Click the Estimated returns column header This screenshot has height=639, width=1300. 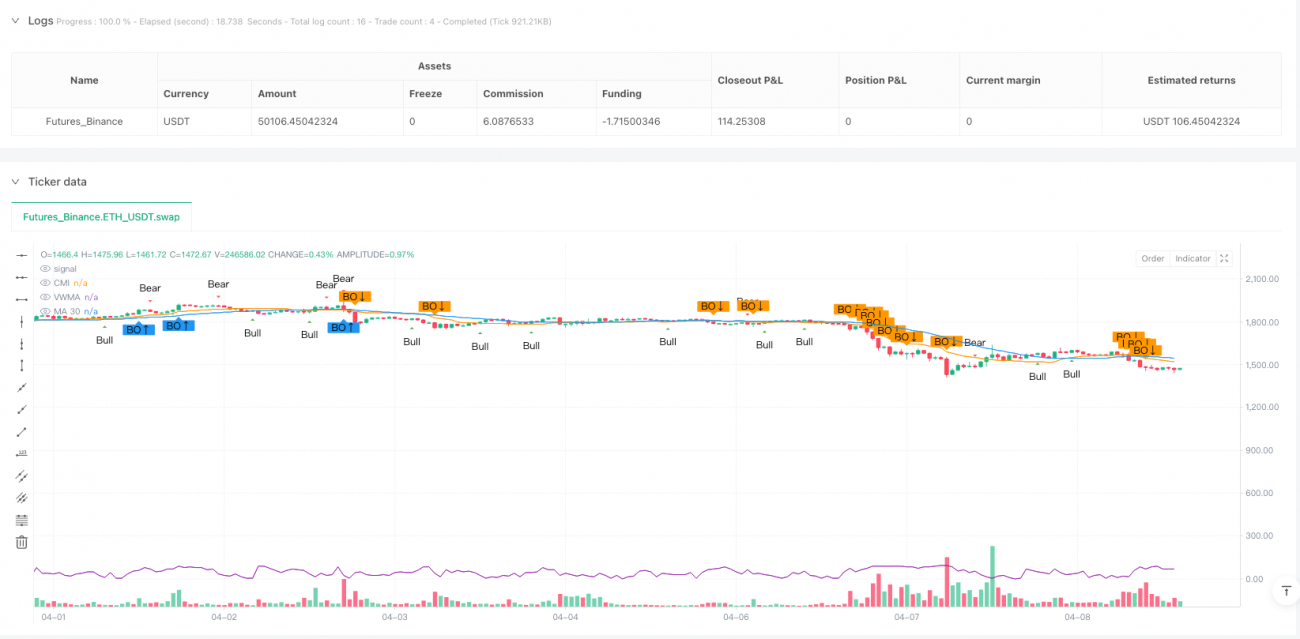[1191, 80]
